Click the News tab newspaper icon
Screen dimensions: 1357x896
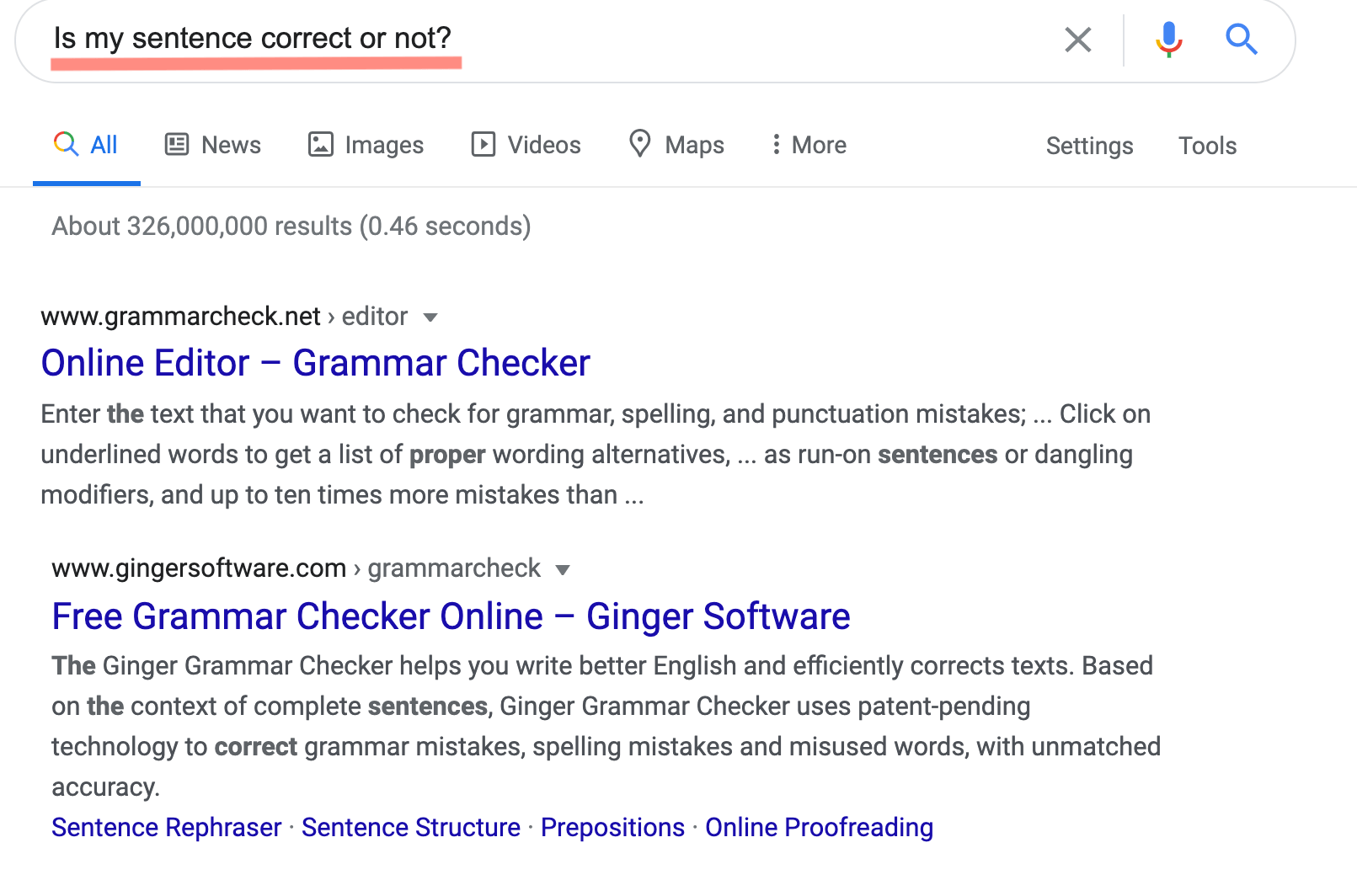176,145
